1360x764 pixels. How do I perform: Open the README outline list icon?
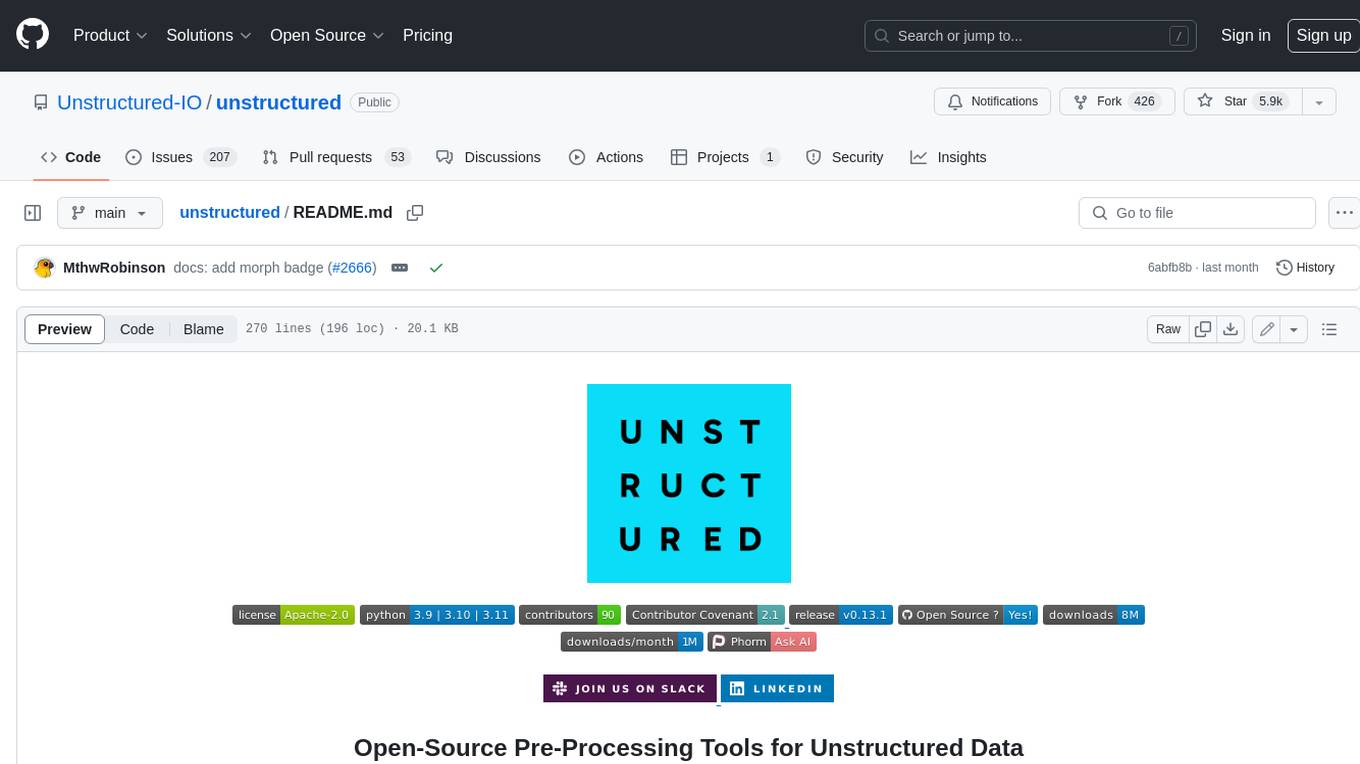tap(1329, 329)
